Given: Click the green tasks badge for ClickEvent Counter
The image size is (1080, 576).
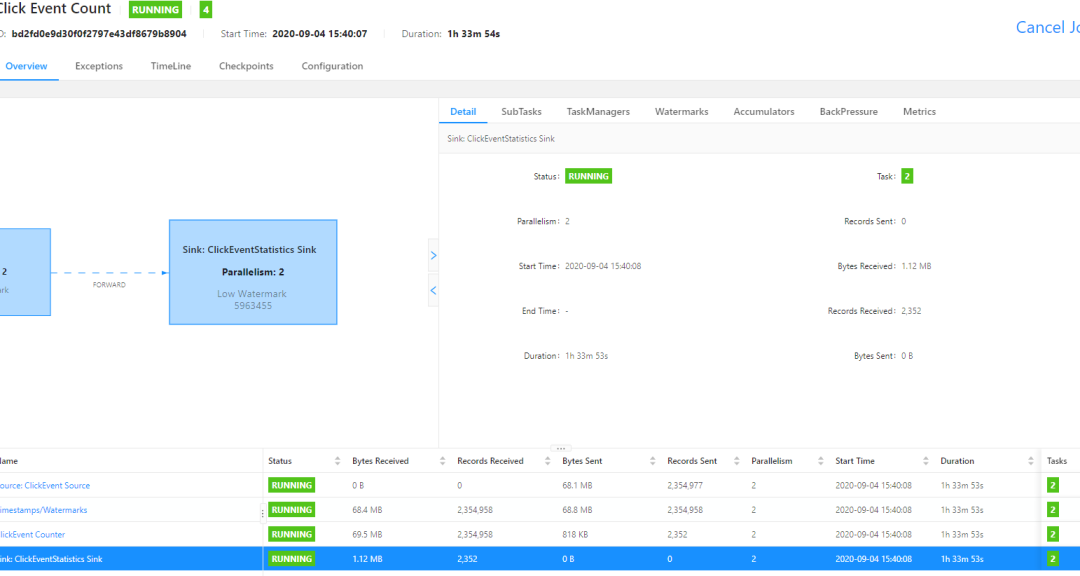Looking at the screenshot, I should click(1052, 534).
